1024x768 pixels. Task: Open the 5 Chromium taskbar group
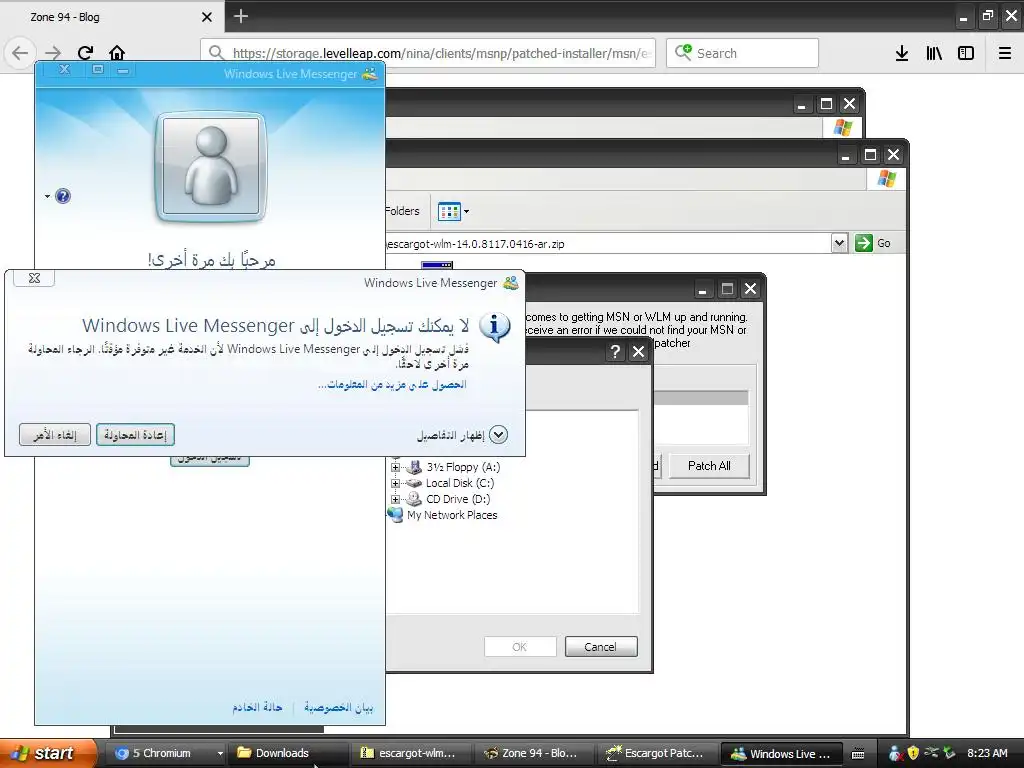tap(160, 753)
